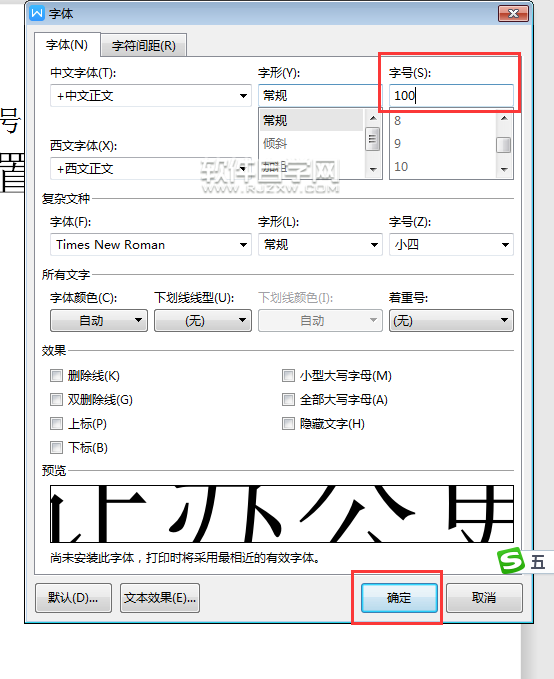Click the 默认(D)... button

pos(73,598)
